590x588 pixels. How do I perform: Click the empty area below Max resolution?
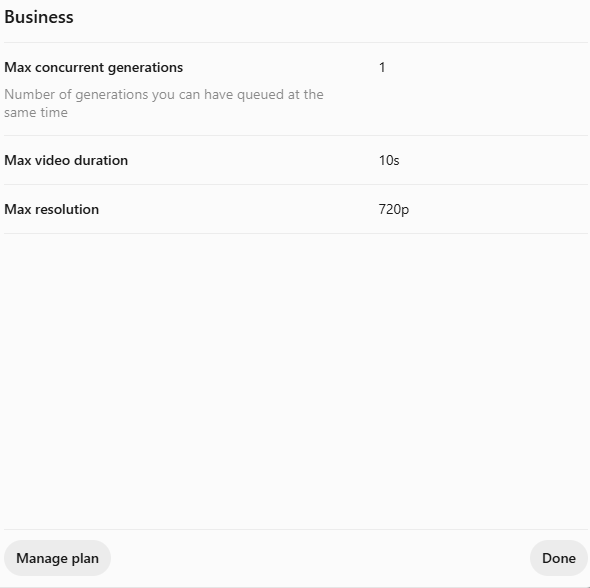click(296, 381)
